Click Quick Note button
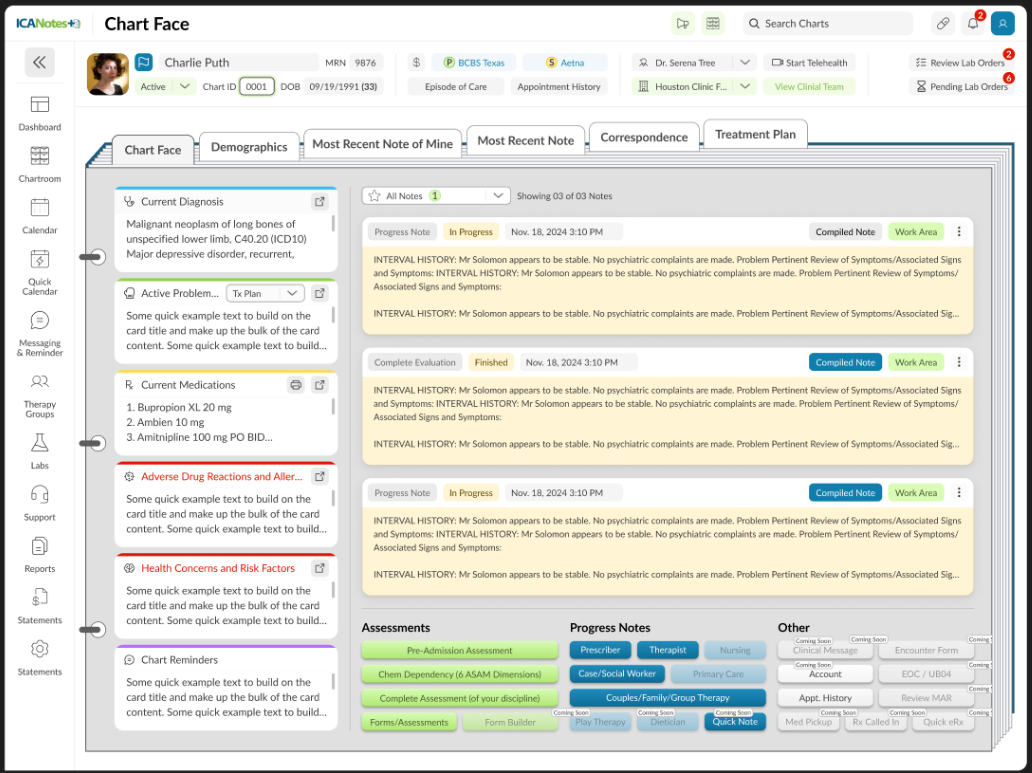Screen dimensions: 1032x773 735,722
